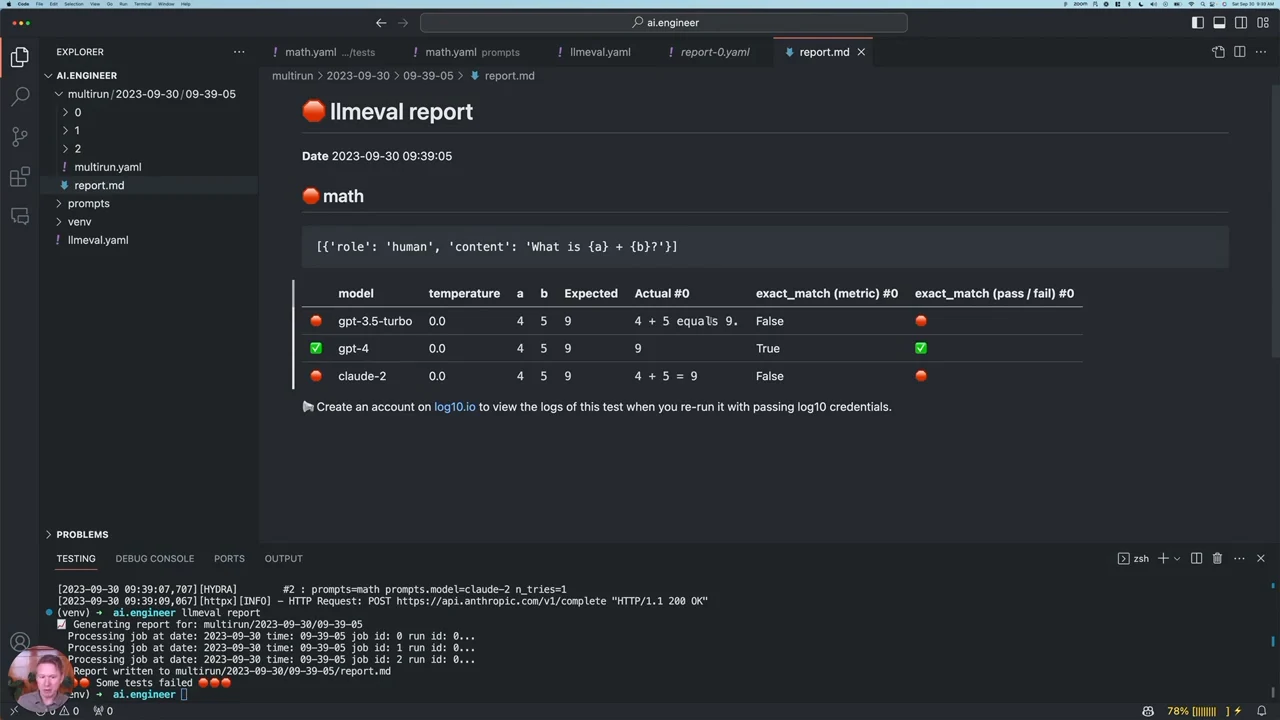This screenshot has width=1280, height=720.
Task: Click the 78% battery status bar item
Action: pyautogui.click(x=1204, y=711)
